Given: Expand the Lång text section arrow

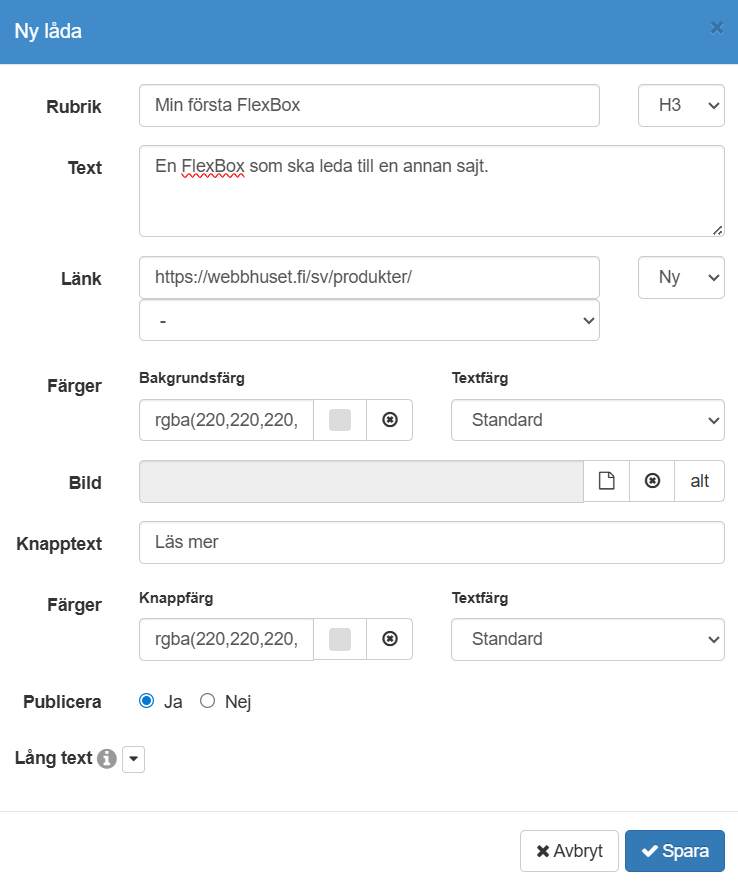Looking at the screenshot, I should (134, 760).
